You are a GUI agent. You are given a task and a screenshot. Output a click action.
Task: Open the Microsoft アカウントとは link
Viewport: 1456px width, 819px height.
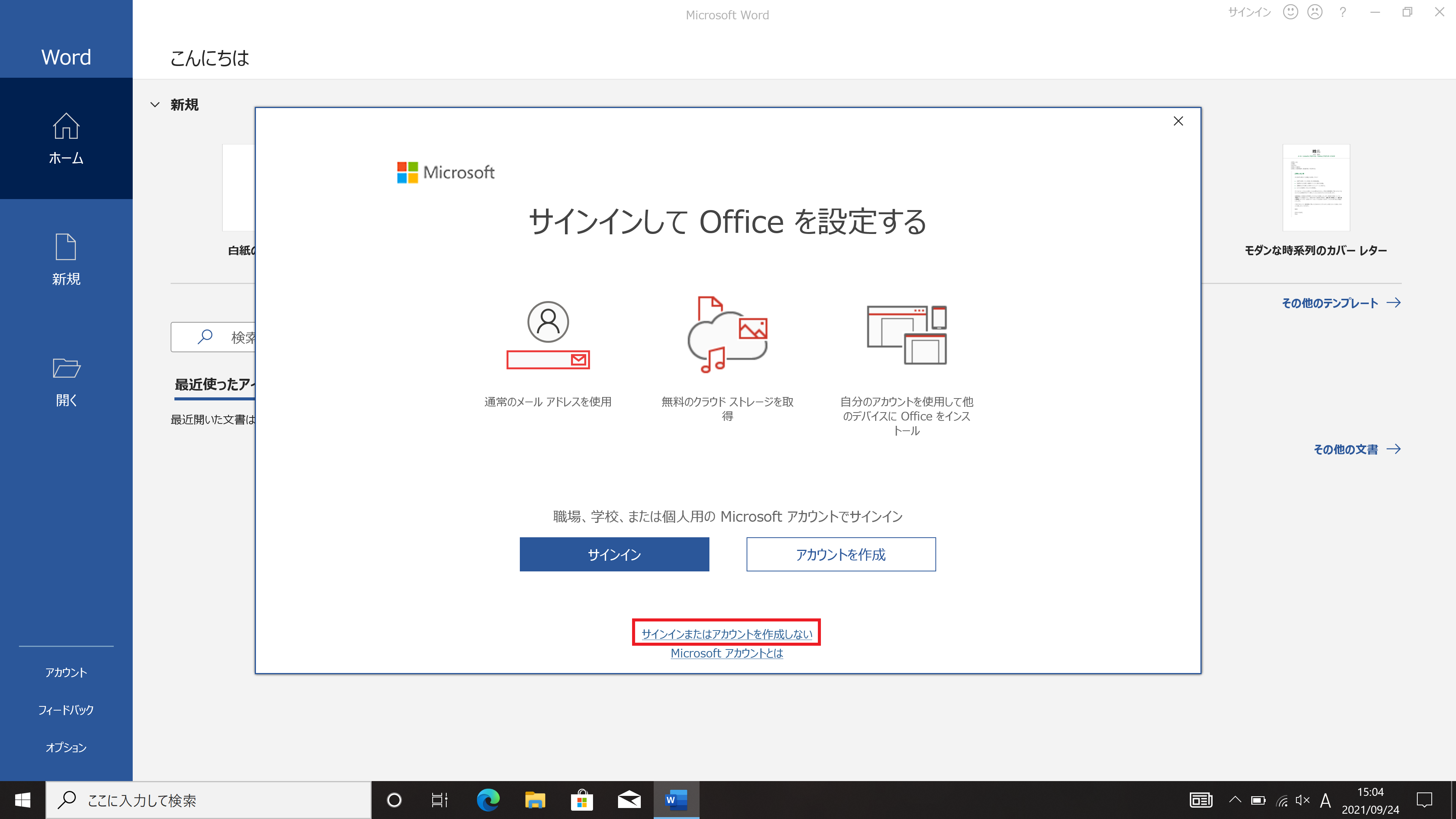727,653
